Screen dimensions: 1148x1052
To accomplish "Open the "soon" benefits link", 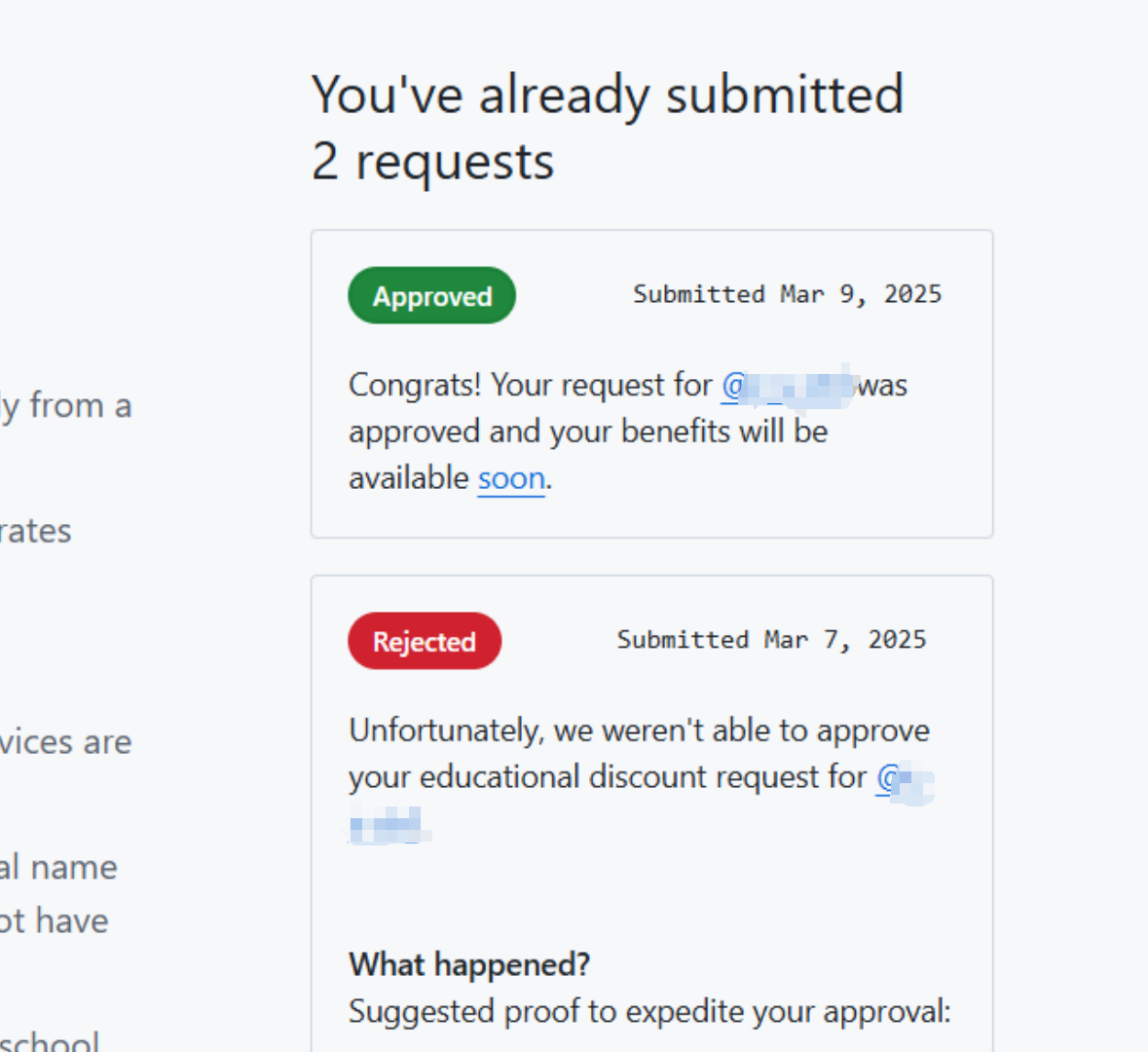I will click(511, 478).
